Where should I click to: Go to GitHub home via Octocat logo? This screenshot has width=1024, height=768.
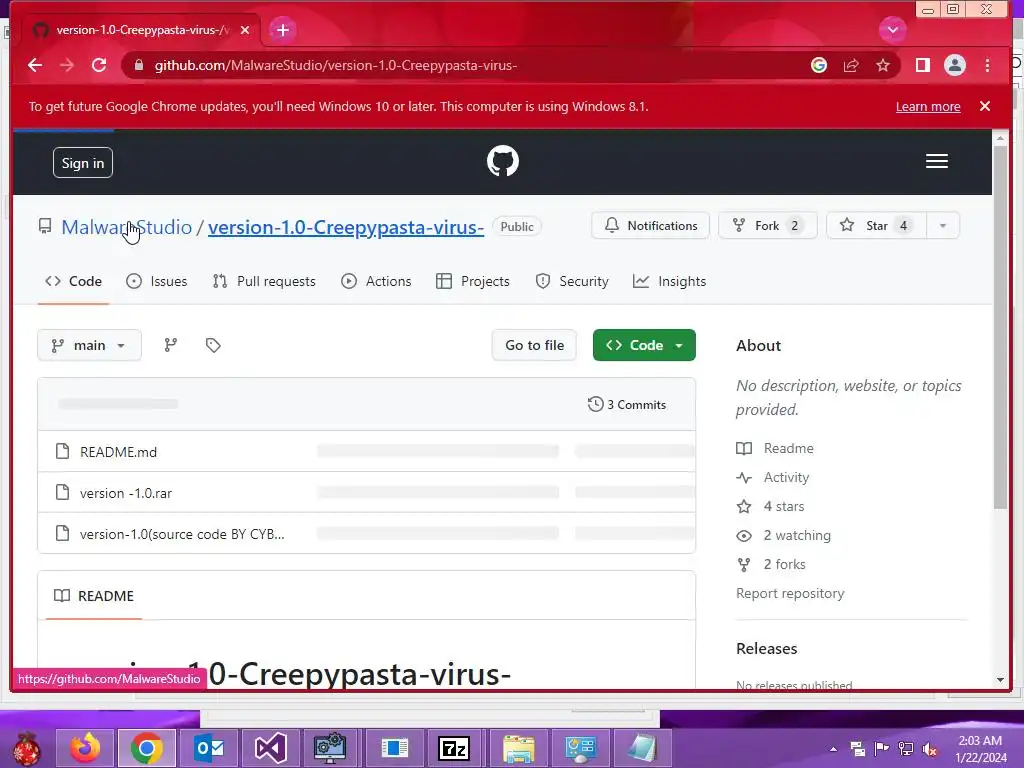point(503,161)
